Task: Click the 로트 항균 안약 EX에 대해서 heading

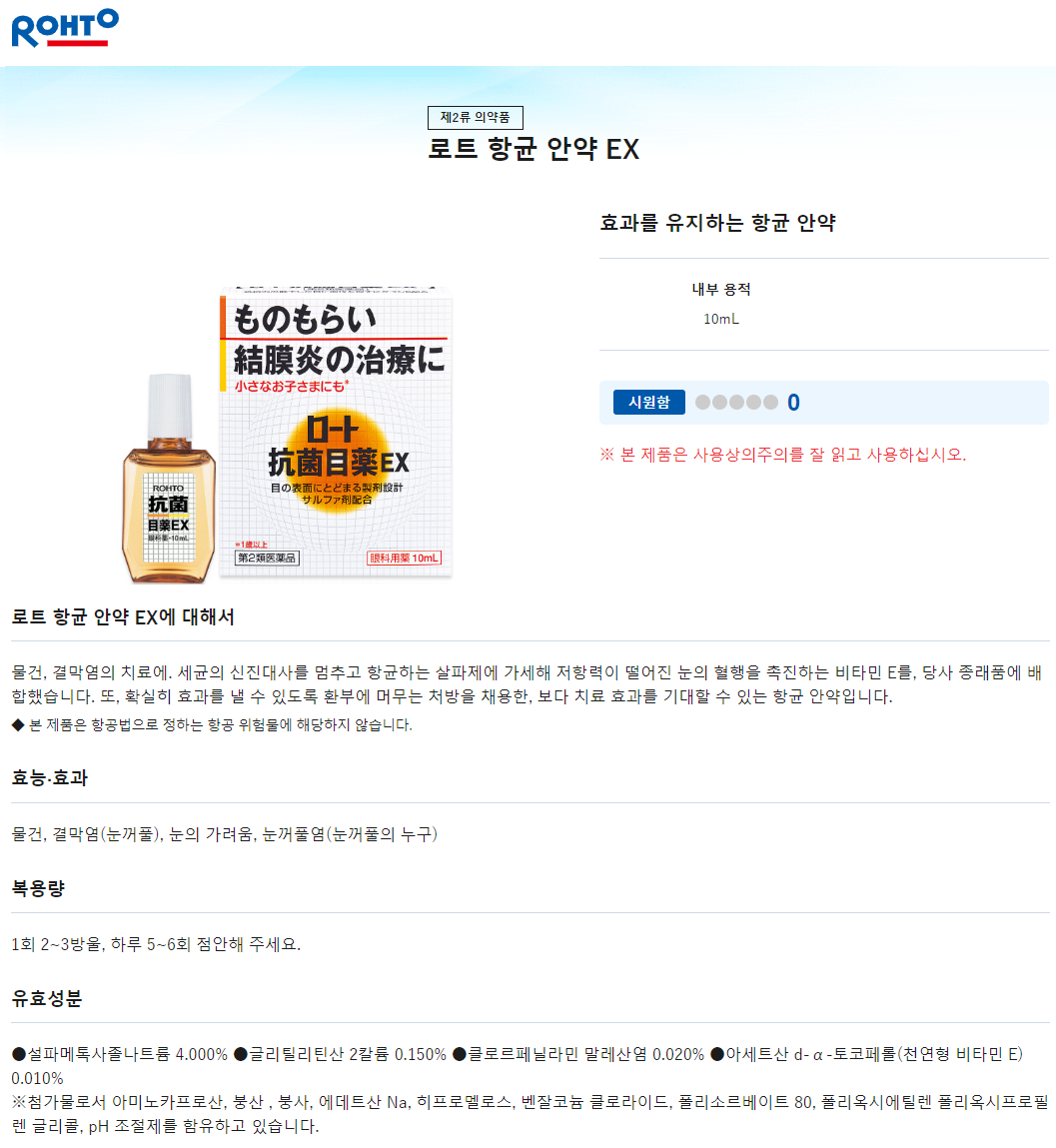Action: [123, 617]
